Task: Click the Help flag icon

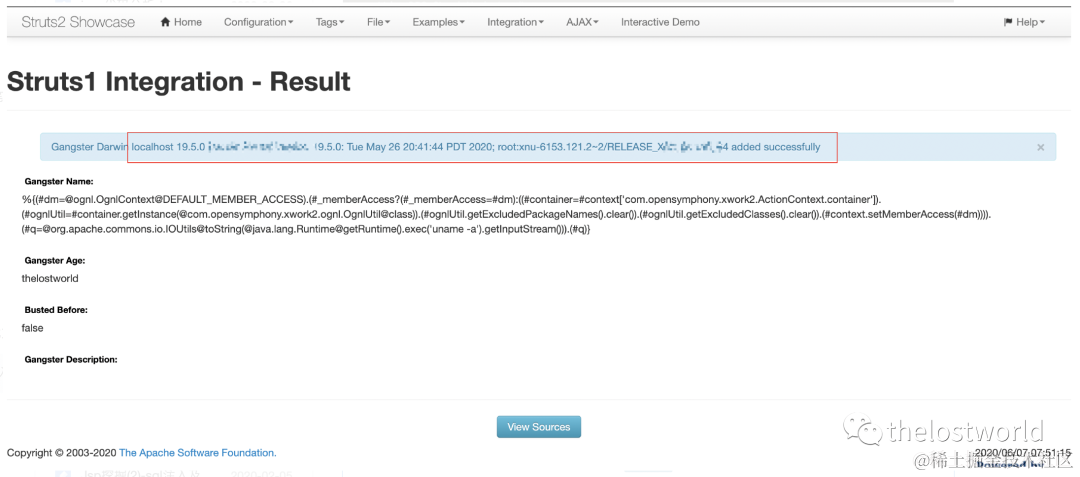Action: (x=1008, y=22)
